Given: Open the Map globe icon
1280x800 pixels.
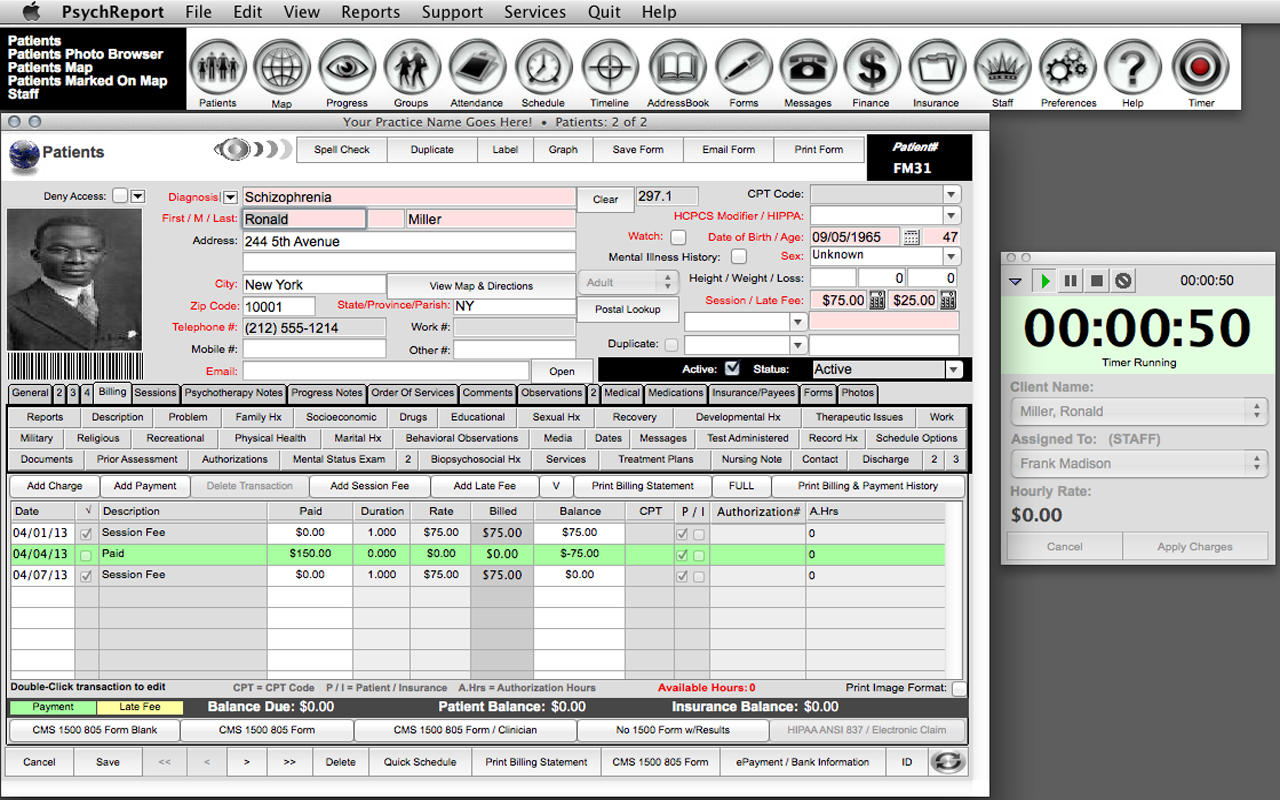Looking at the screenshot, I should click(282, 67).
